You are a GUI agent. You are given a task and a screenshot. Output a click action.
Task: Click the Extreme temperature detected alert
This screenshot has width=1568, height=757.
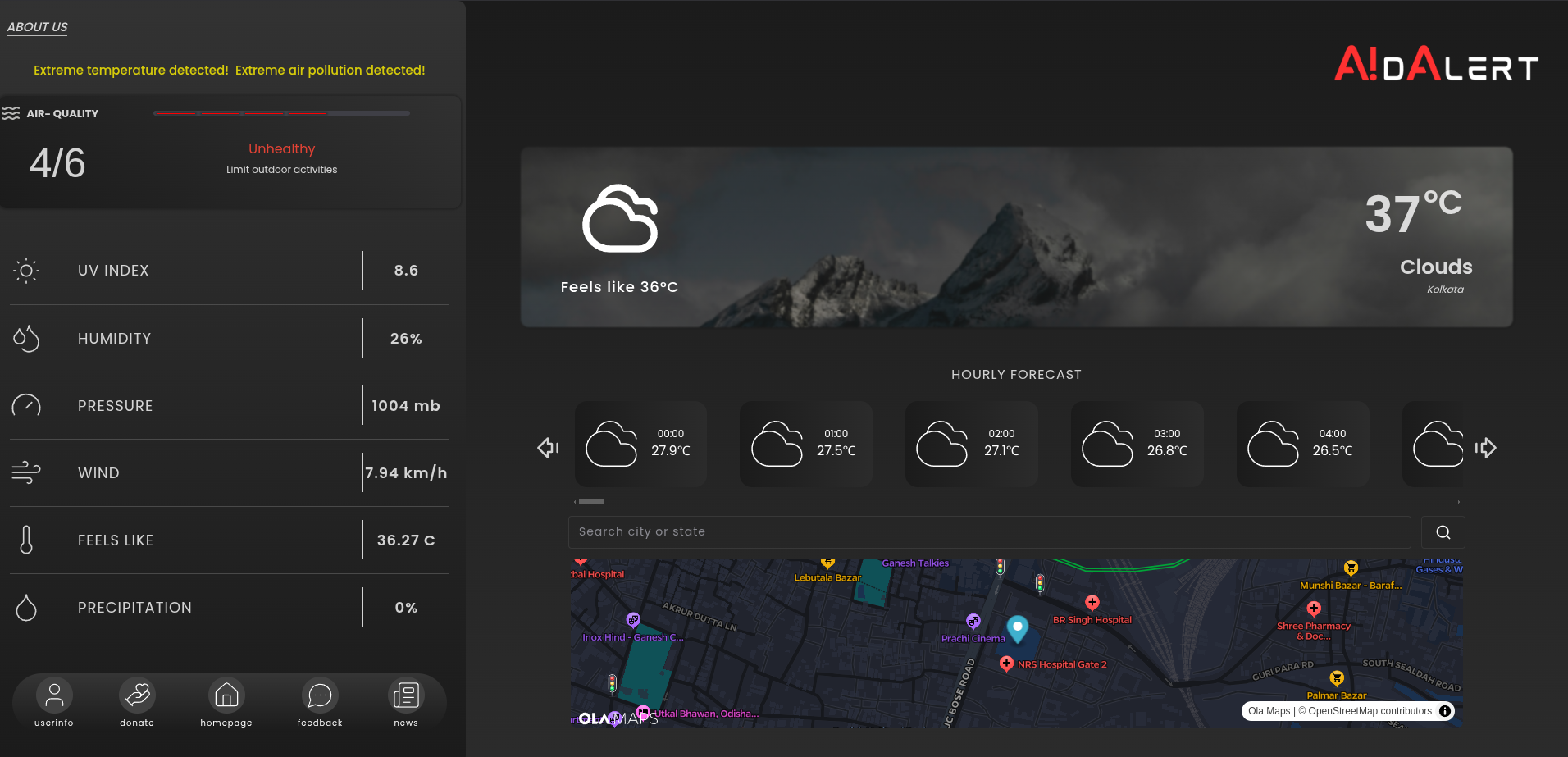click(x=131, y=71)
